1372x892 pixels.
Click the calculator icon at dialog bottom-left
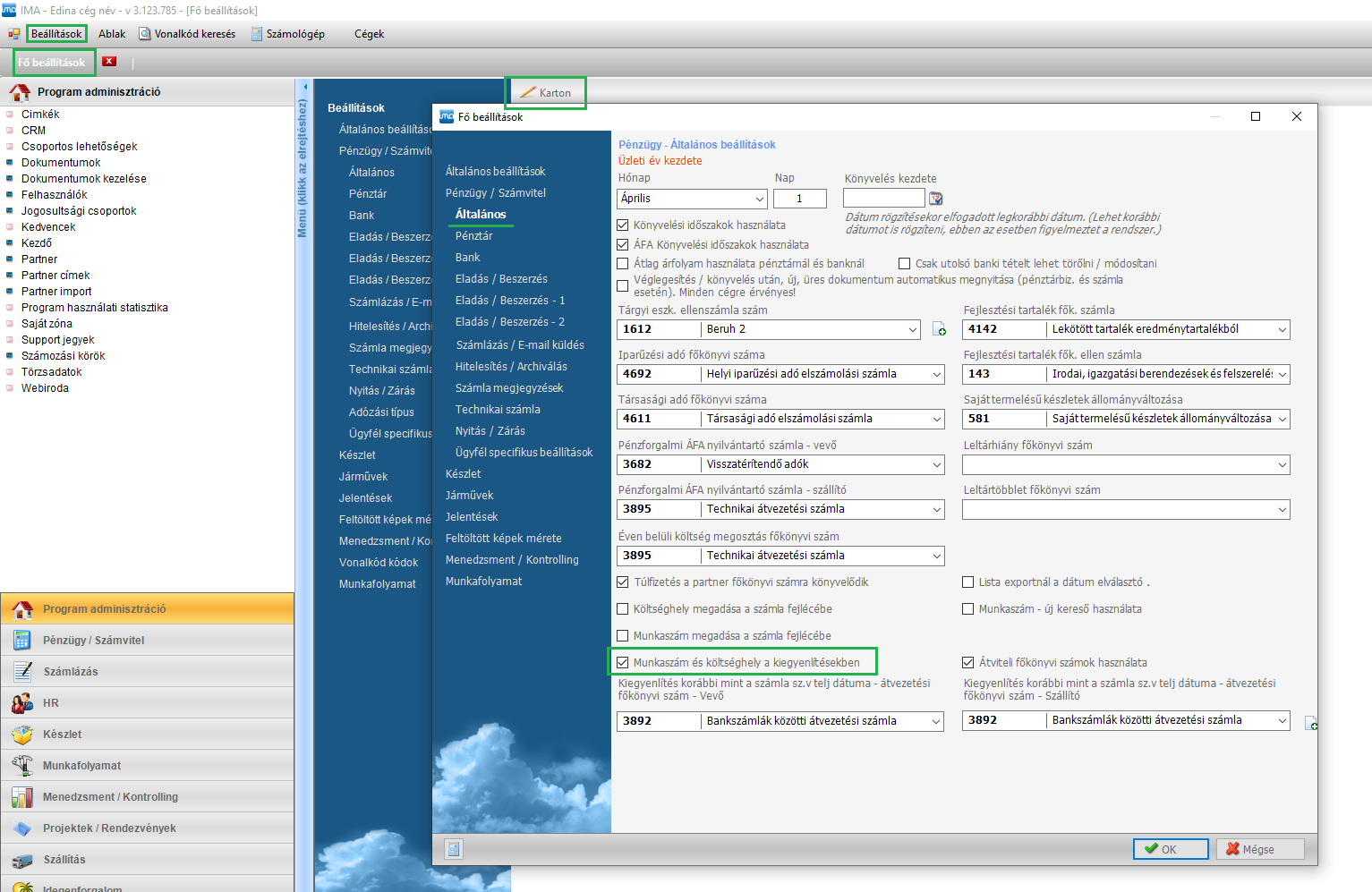pos(454,849)
